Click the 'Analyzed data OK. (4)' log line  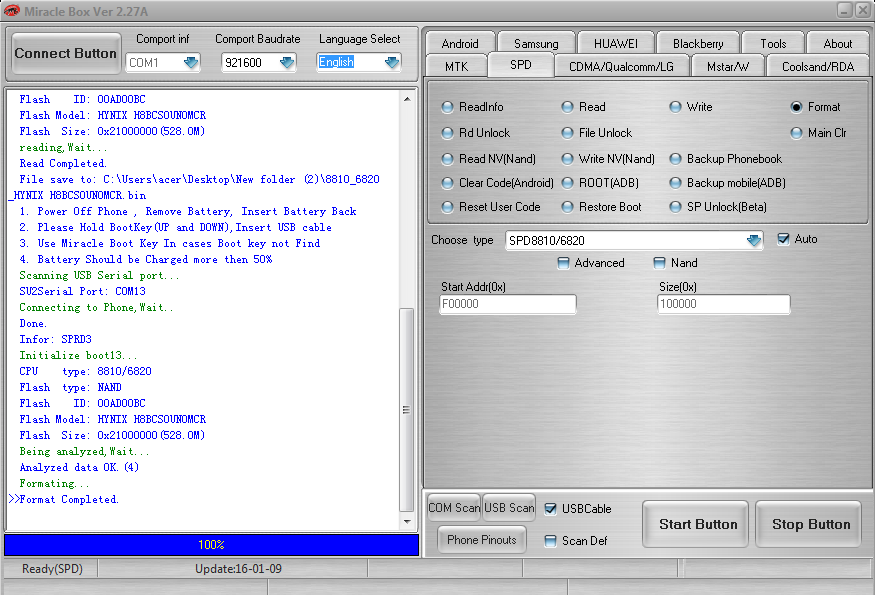click(x=79, y=467)
